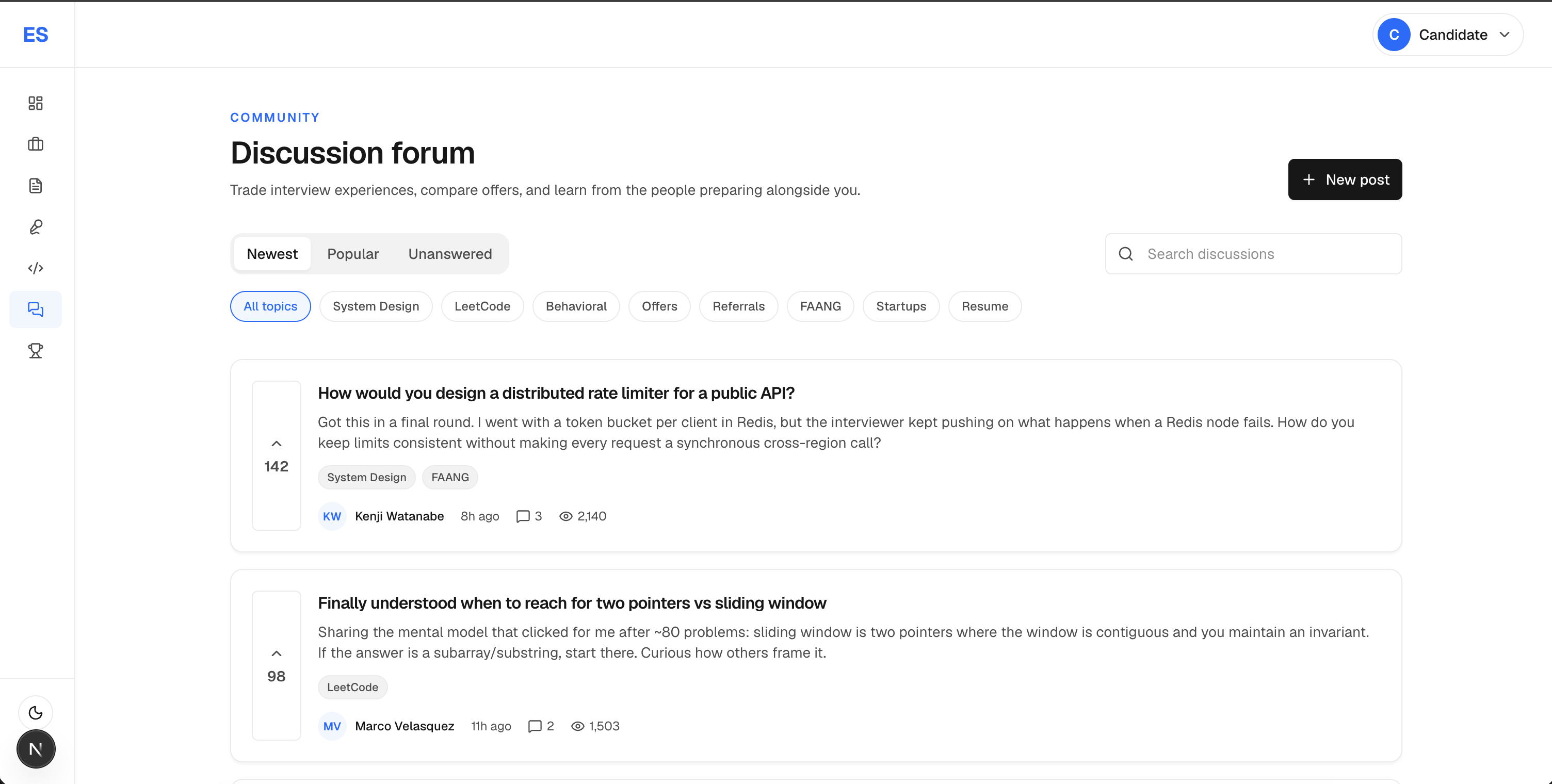The image size is (1552, 784).
Task: Open Kenji Watanabe's profile name
Action: click(399, 517)
